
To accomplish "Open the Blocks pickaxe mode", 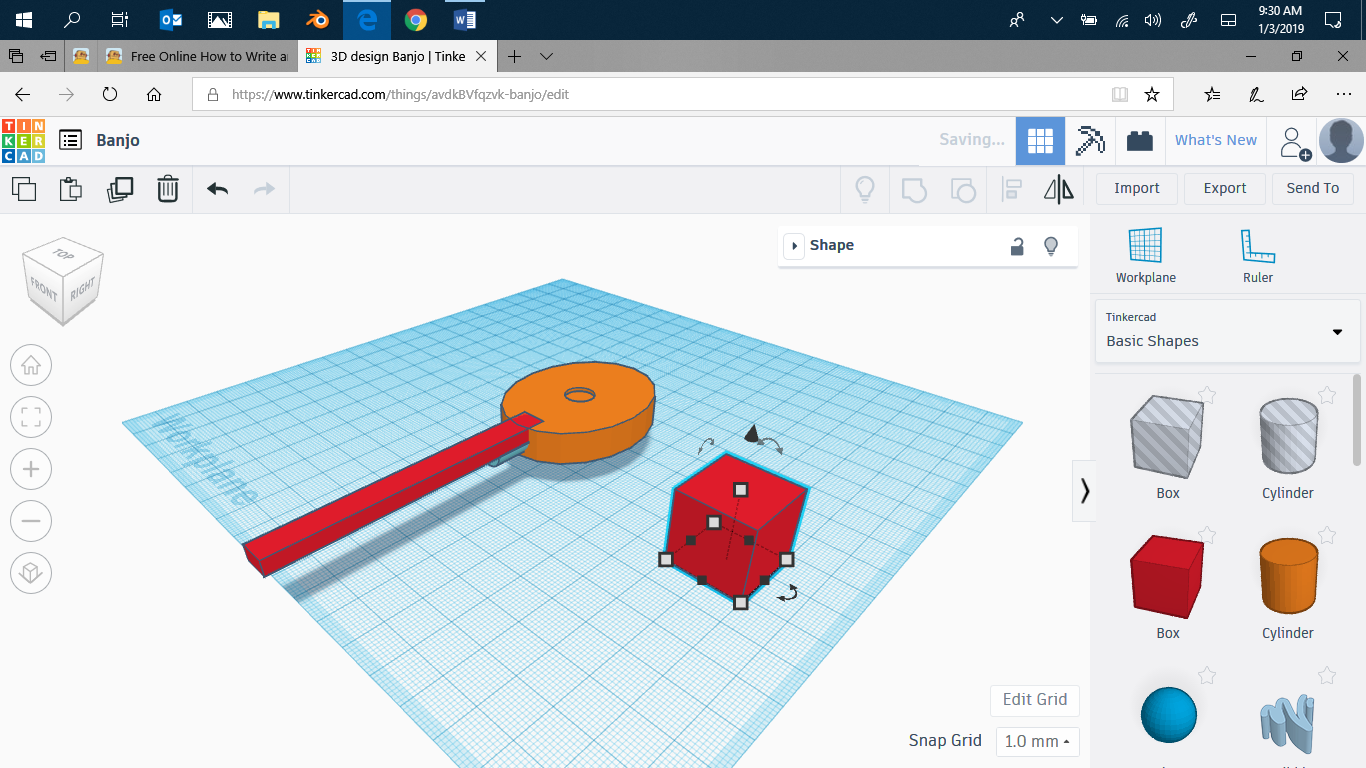I will (x=1090, y=141).
